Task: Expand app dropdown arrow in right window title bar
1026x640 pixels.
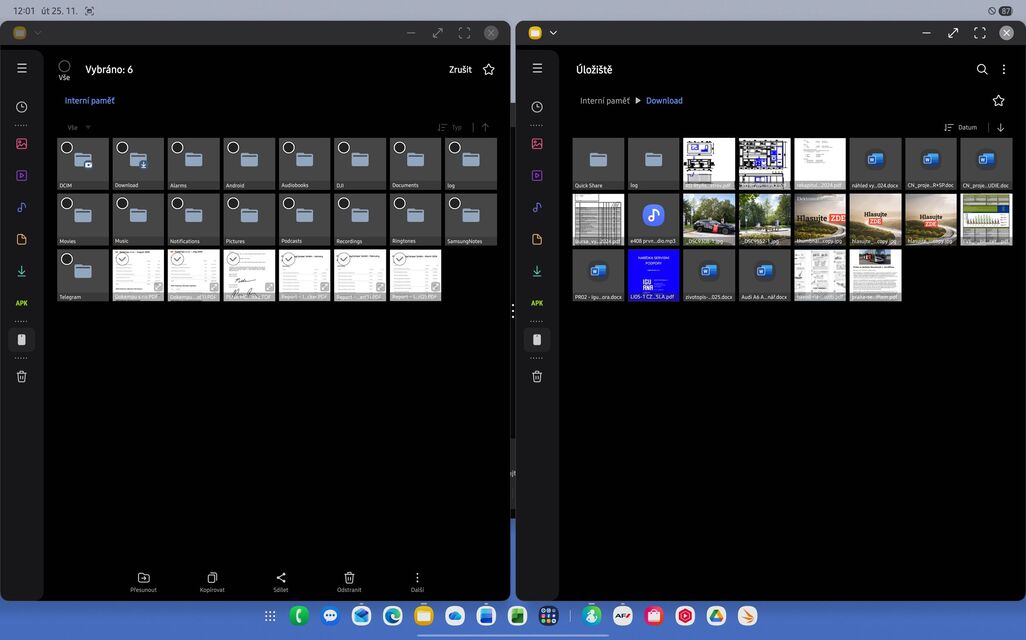Action: 554,33
